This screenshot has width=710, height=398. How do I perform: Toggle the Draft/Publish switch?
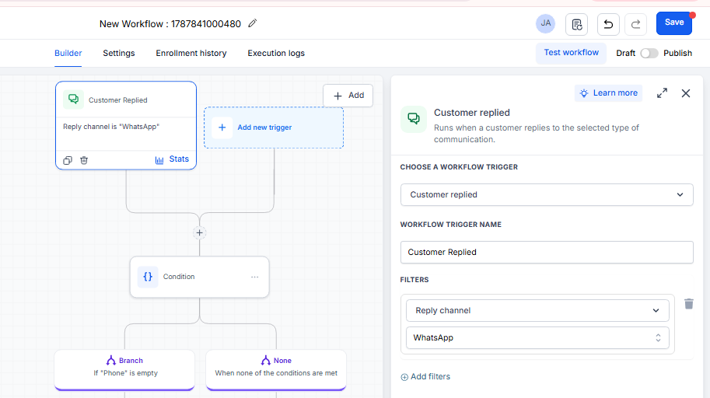pos(649,53)
